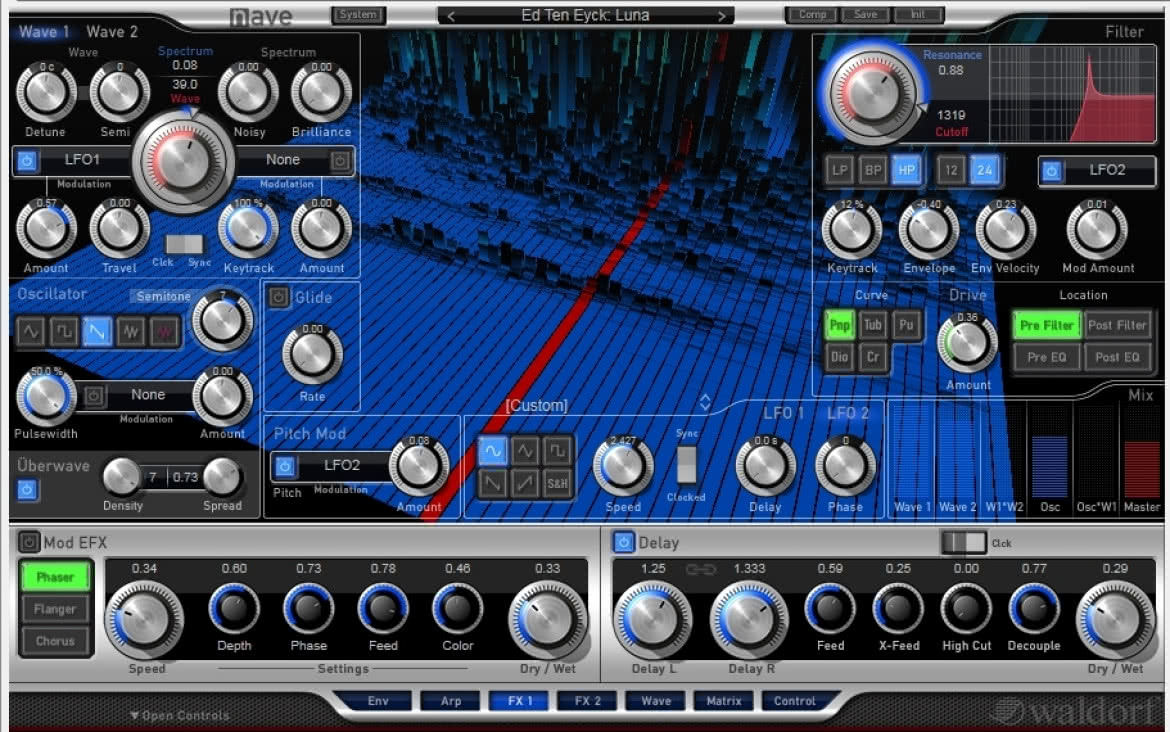Screen dimensions: 1170x732
Task: Click the Delay L/R link icon
Action: pos(700,569)
